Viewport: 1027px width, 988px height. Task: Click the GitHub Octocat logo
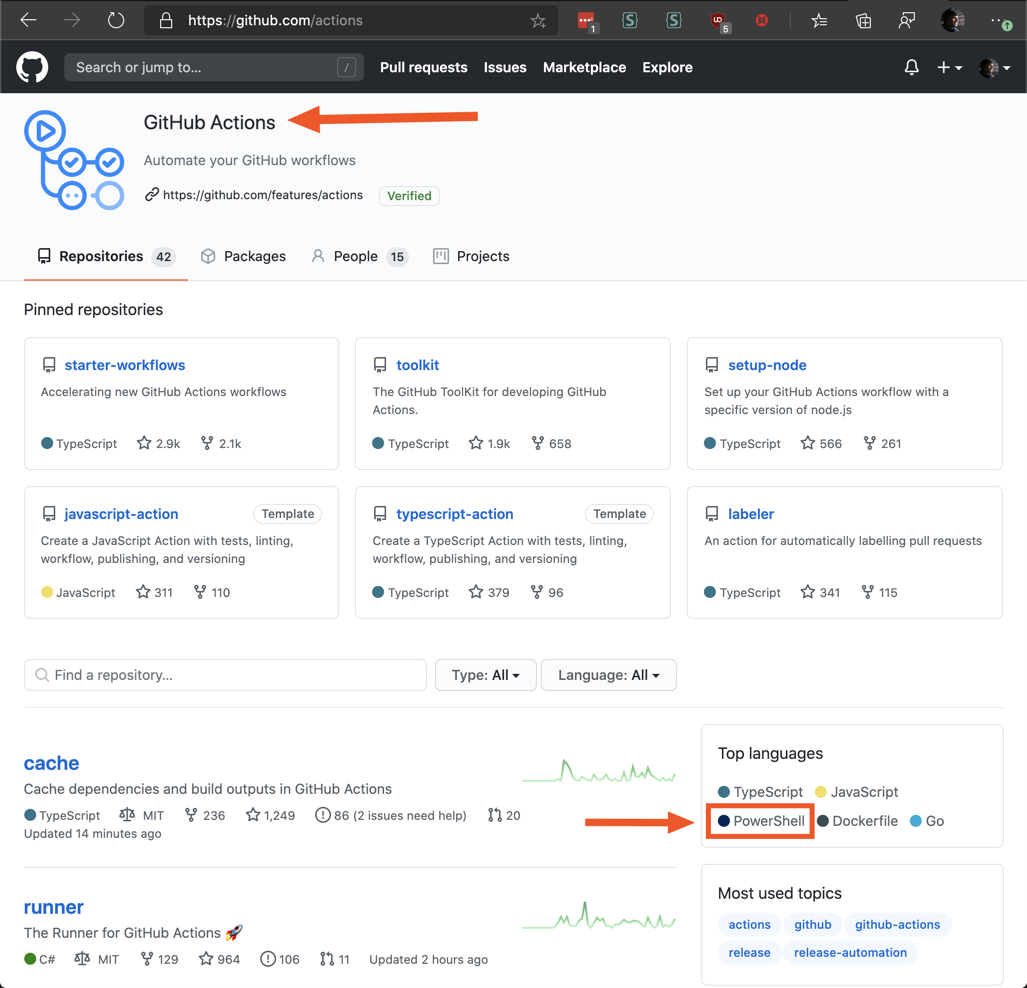tap(31, 67)
